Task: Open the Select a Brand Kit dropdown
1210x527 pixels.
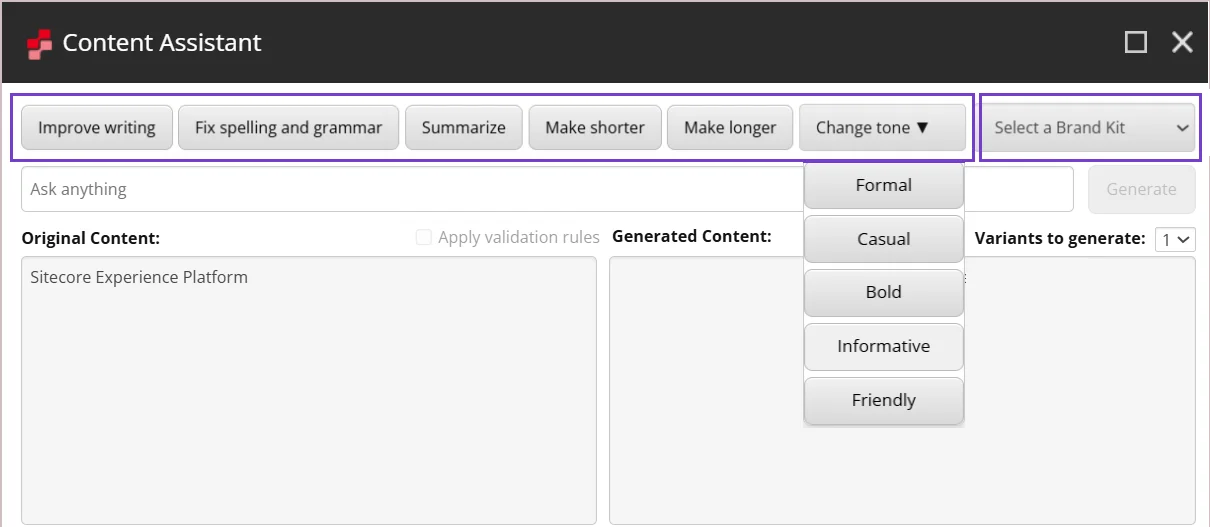Action: pyautogui.click(x=1089, y=127)
